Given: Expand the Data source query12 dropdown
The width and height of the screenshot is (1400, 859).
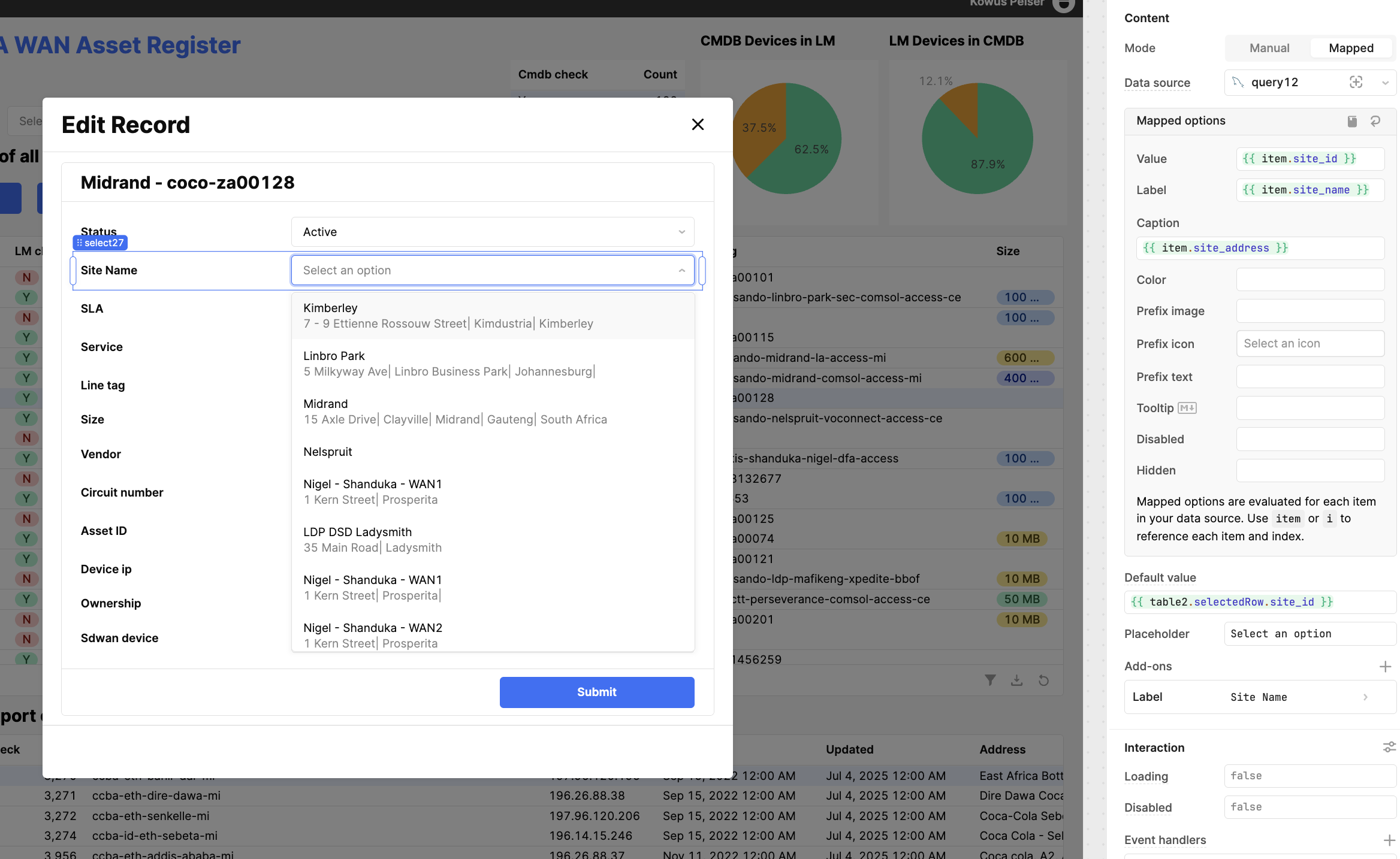Looking at the screenshot, I should 1385,83.
